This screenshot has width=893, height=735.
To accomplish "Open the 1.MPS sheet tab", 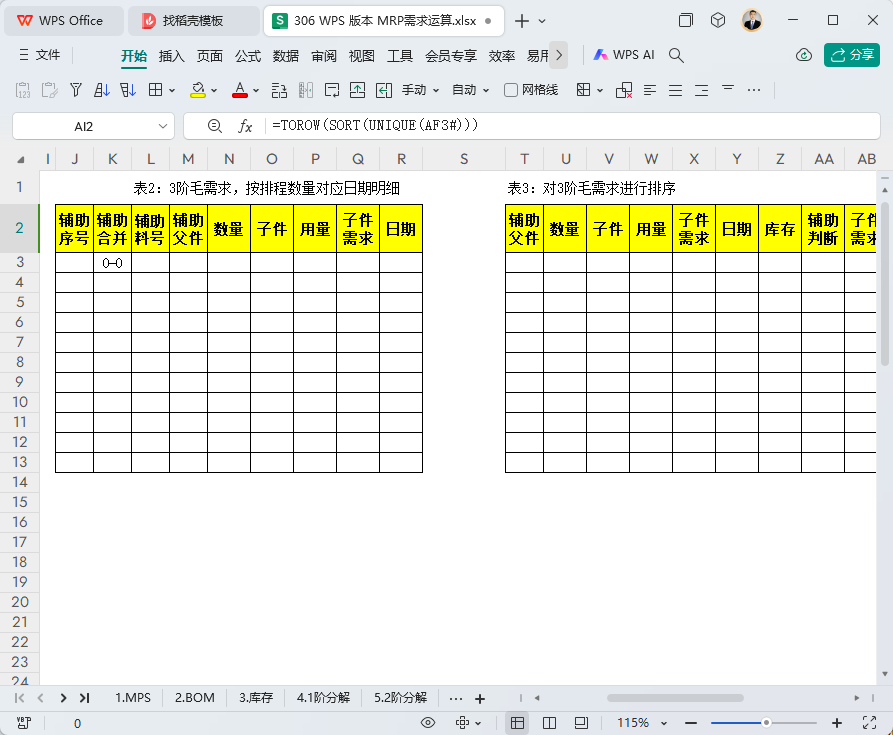I will (x=133, y=698).
